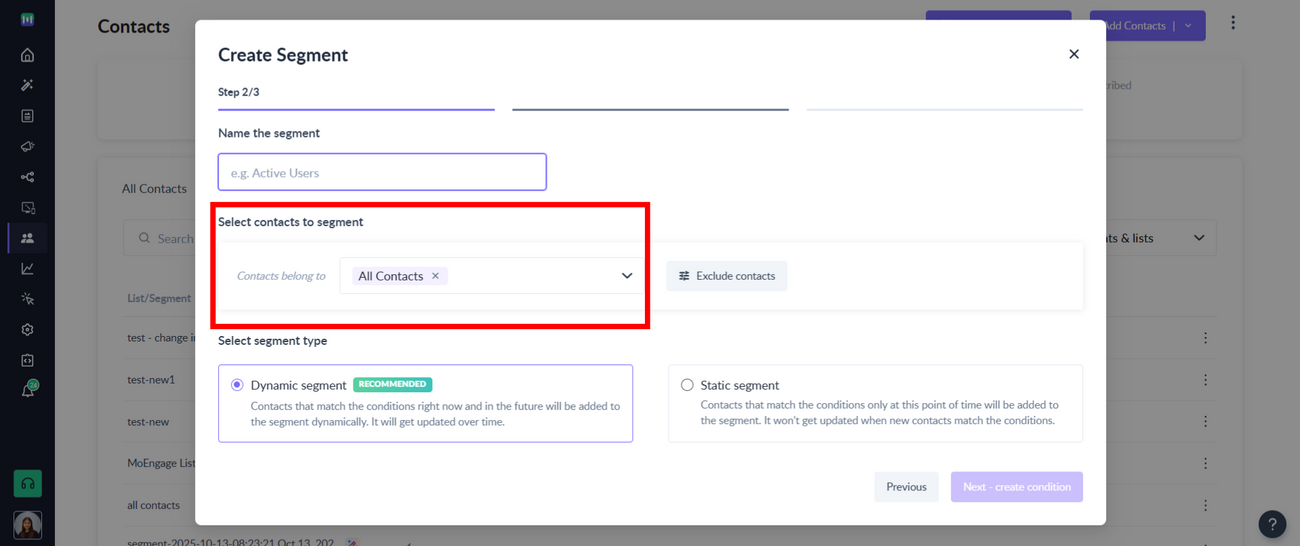Open the user profile avatar
The width and height of the screenshot is (1300, 546).
27,525
